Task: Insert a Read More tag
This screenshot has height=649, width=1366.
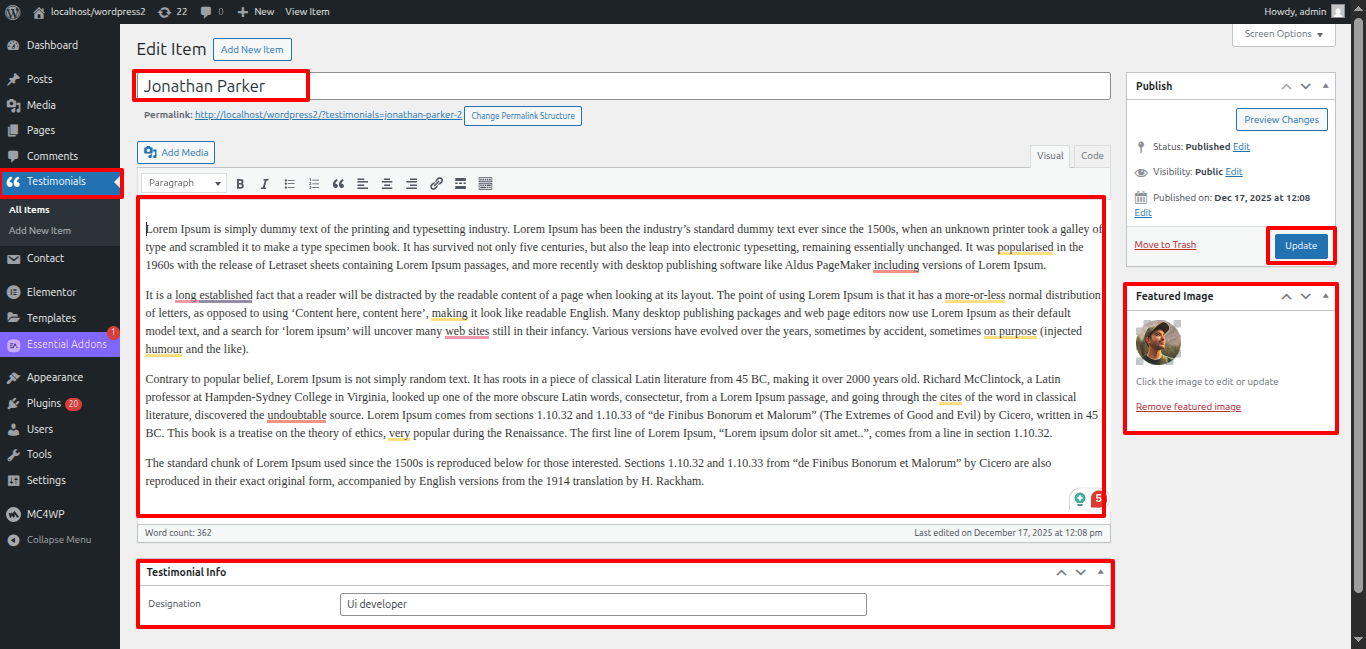Action: click(460, 184)
